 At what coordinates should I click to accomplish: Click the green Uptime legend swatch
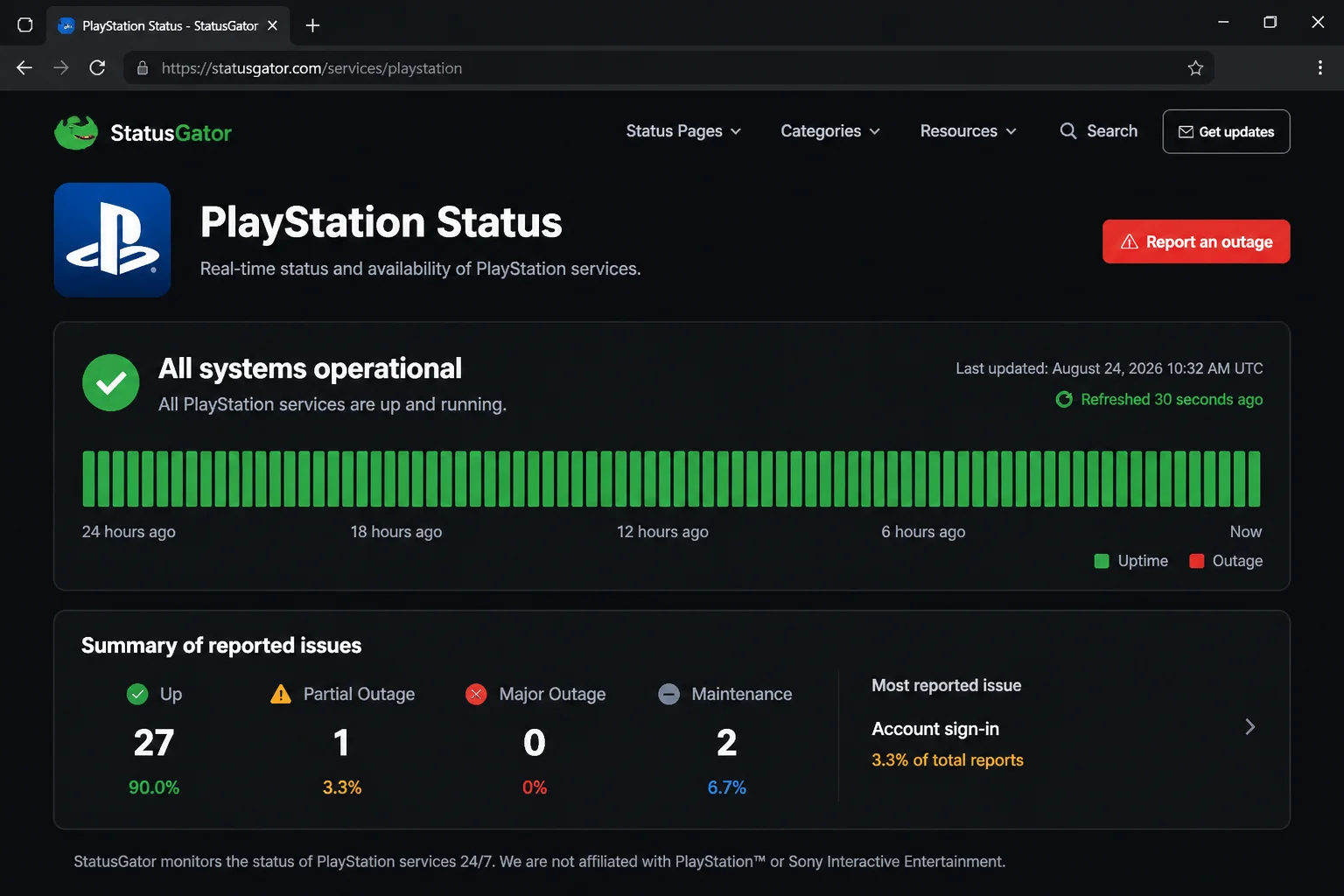(x=1102, y=561)
